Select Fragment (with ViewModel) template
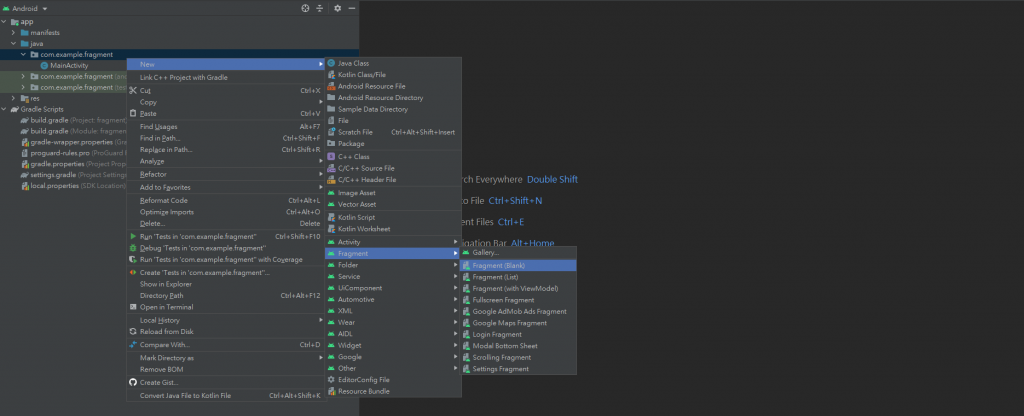This screenshot has height=416, width=1024. point(518,289)
